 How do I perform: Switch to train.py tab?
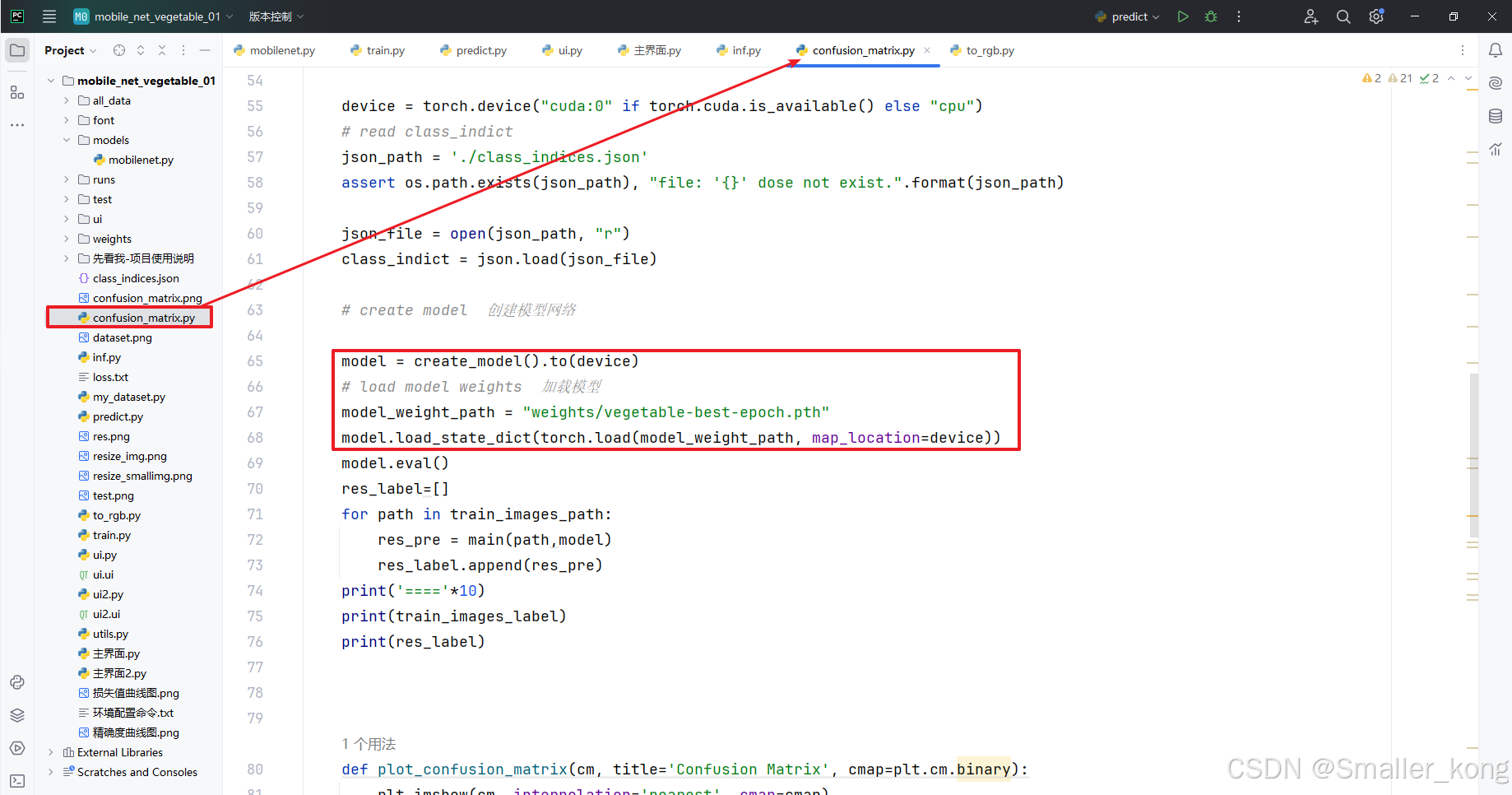(x=378, y=50)
